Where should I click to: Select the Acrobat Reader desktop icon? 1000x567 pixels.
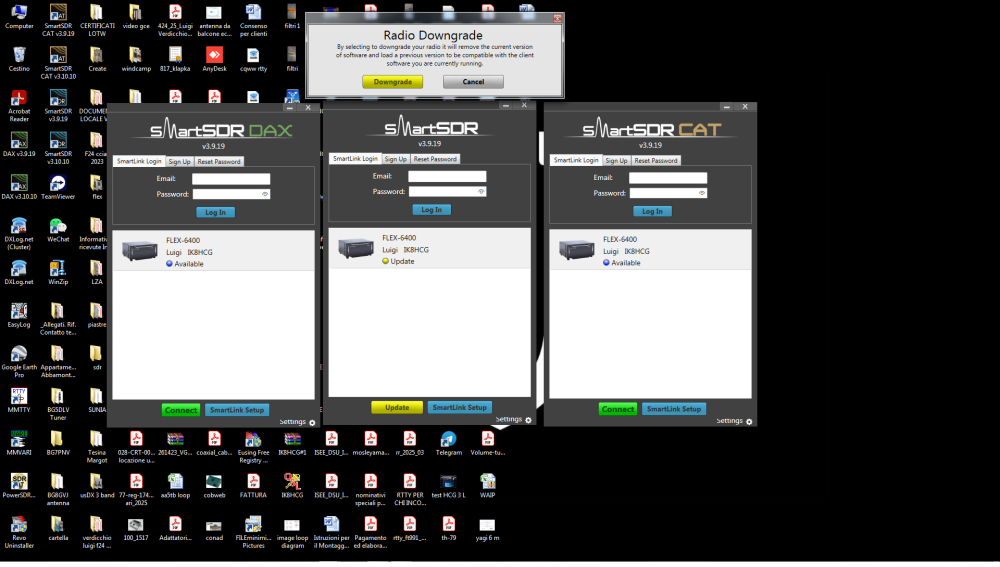(x=19, y=106)
